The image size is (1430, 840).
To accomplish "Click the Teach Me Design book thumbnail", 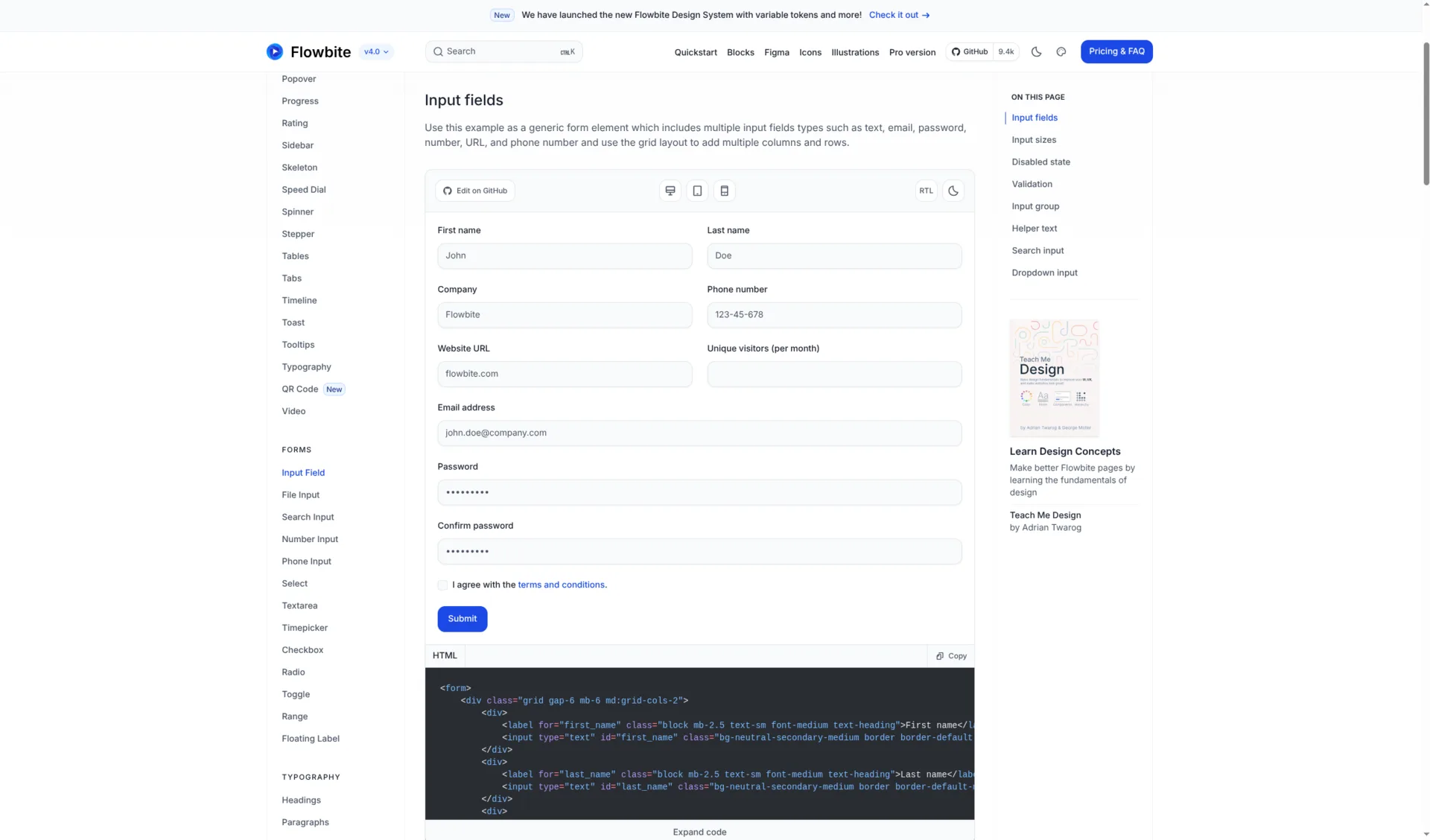I will [x=1054, y=378].
